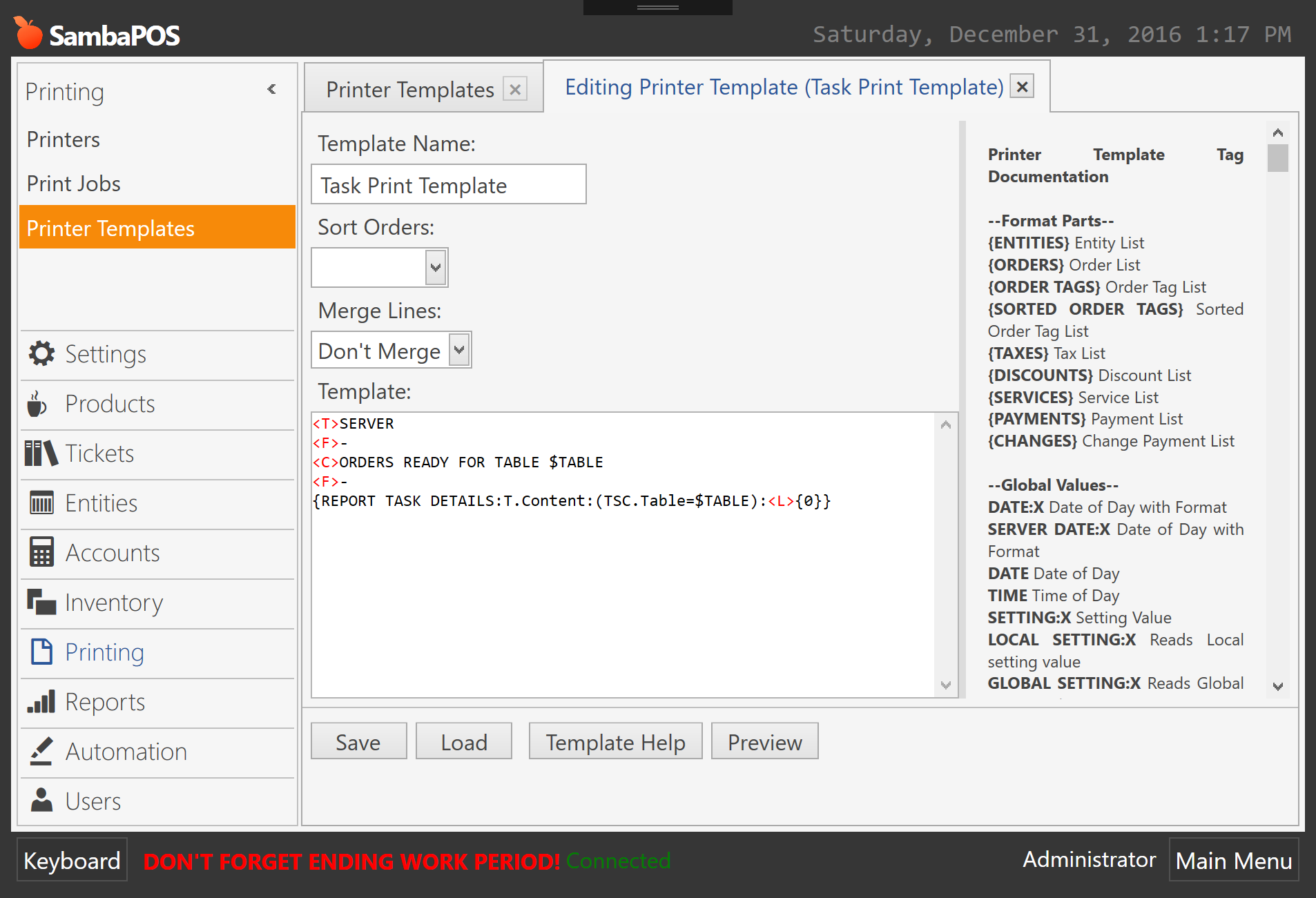Viewport: 1316px width, 898px height.
Task: Click the DON'T FORGET ENDING WORK PERIOD warning
Action: (x=351, y=861)
